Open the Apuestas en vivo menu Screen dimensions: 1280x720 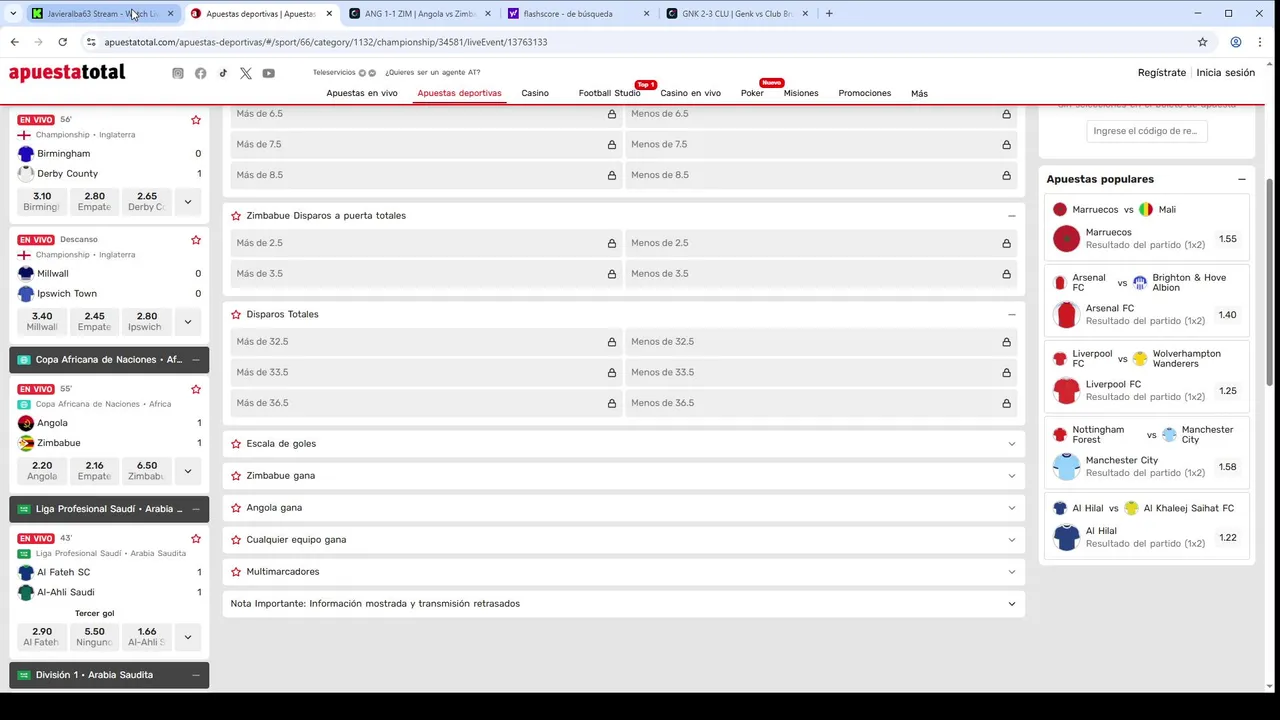click(362, 93)
